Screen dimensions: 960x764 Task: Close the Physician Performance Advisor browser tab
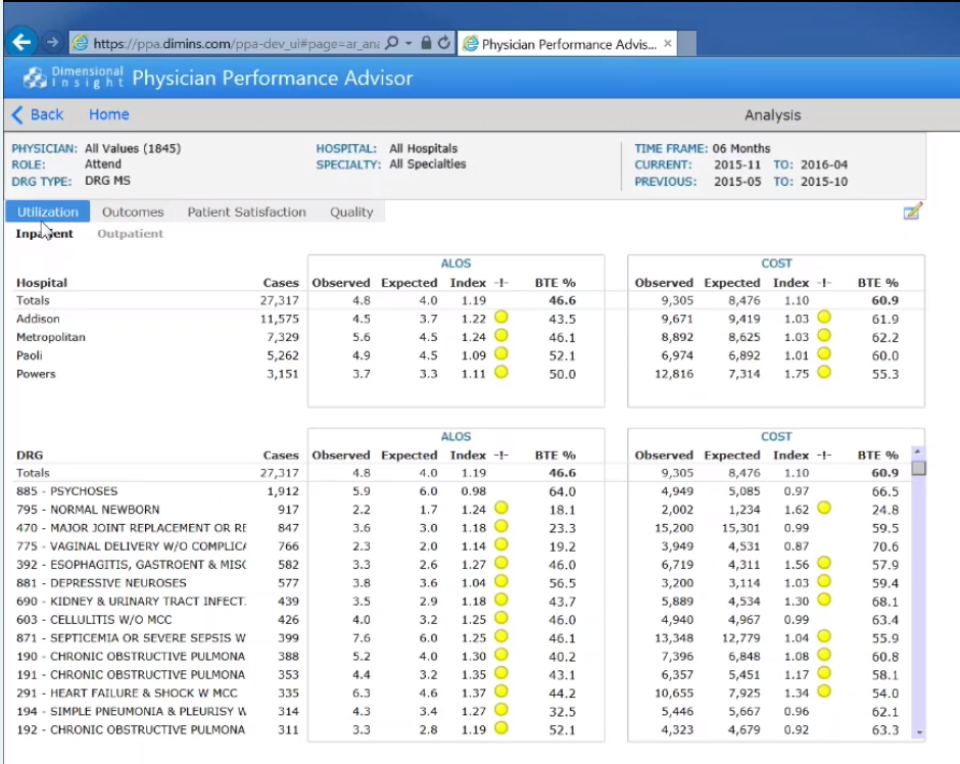668,44
